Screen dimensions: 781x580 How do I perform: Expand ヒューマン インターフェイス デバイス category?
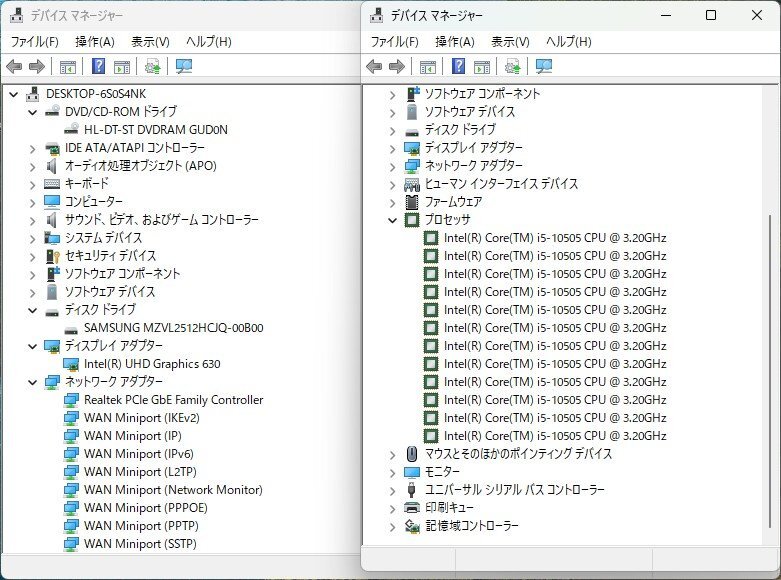pos(392,184)
